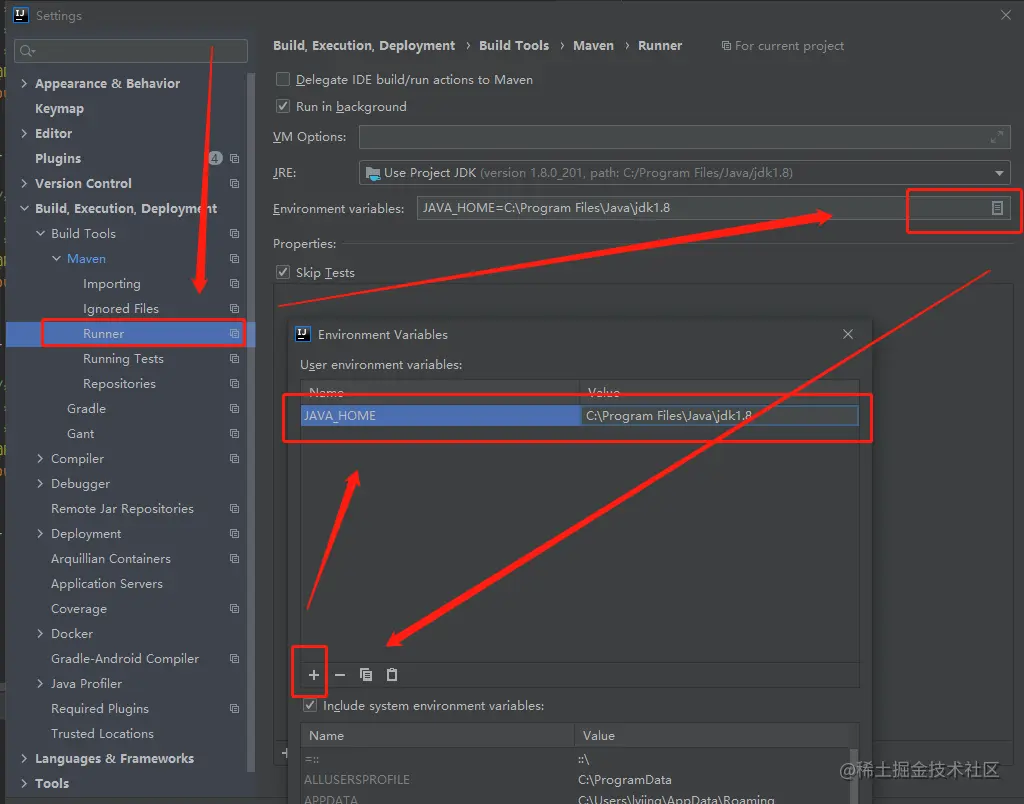1024x804 pixels.
Task: Close the Environment Variables dialog
Action: [848, 334]
